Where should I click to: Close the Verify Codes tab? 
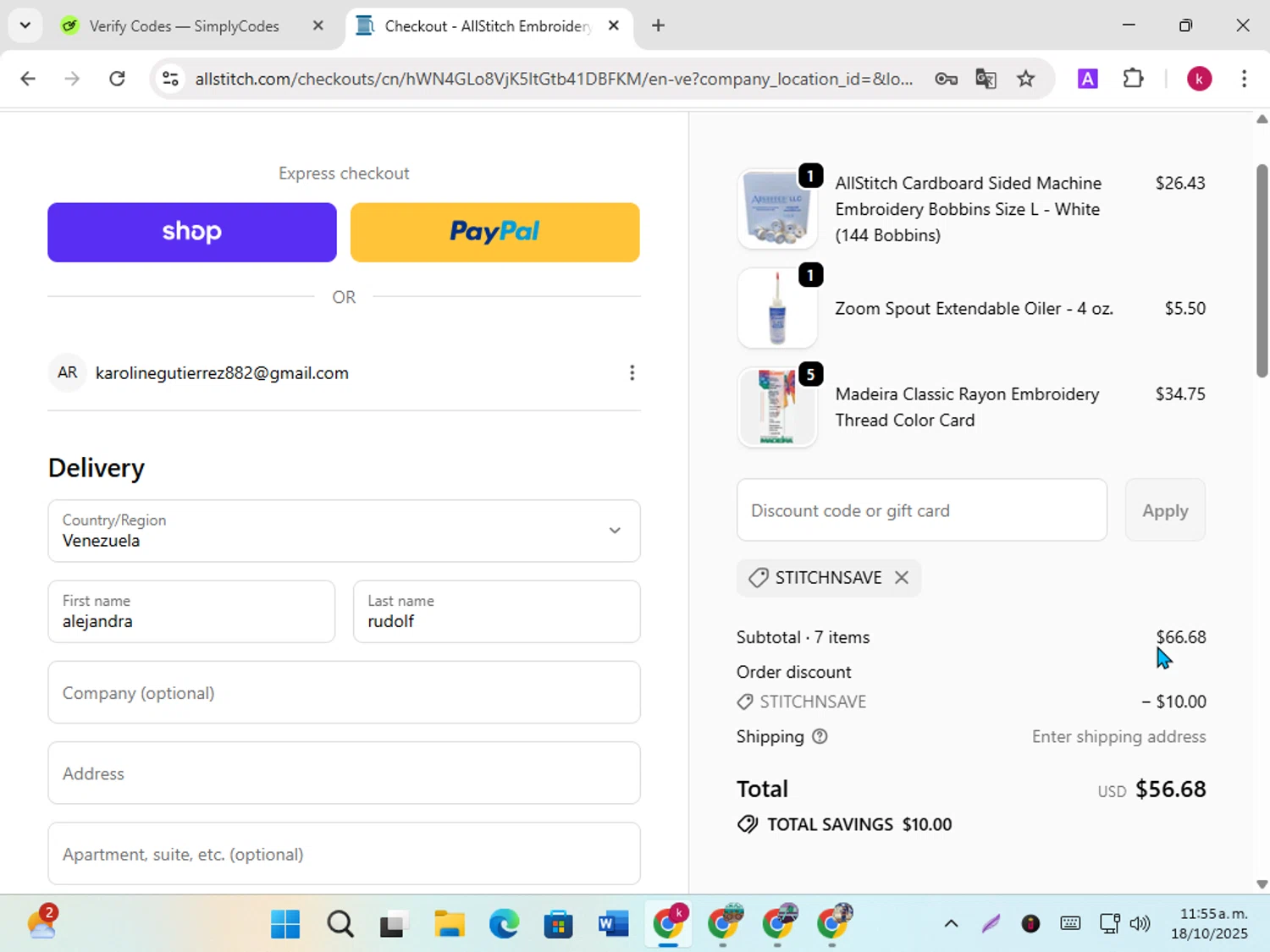[318, 26]
